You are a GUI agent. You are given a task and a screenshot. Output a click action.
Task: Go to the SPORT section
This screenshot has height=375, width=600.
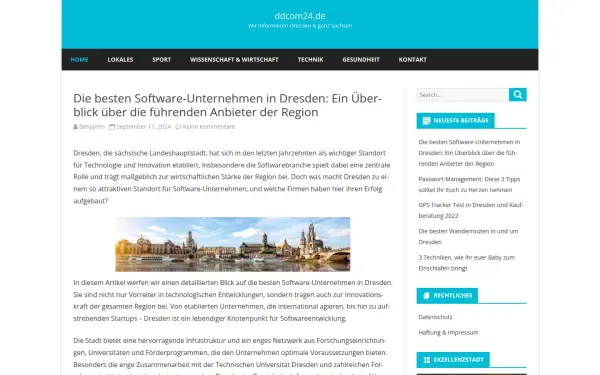coord(161,60)
